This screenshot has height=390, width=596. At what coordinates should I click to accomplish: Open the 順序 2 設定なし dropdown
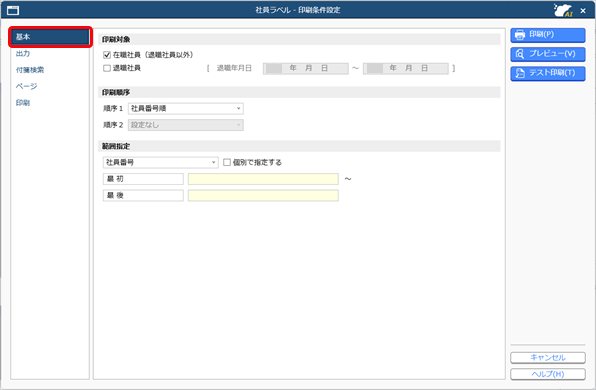[x=185, y=125]
